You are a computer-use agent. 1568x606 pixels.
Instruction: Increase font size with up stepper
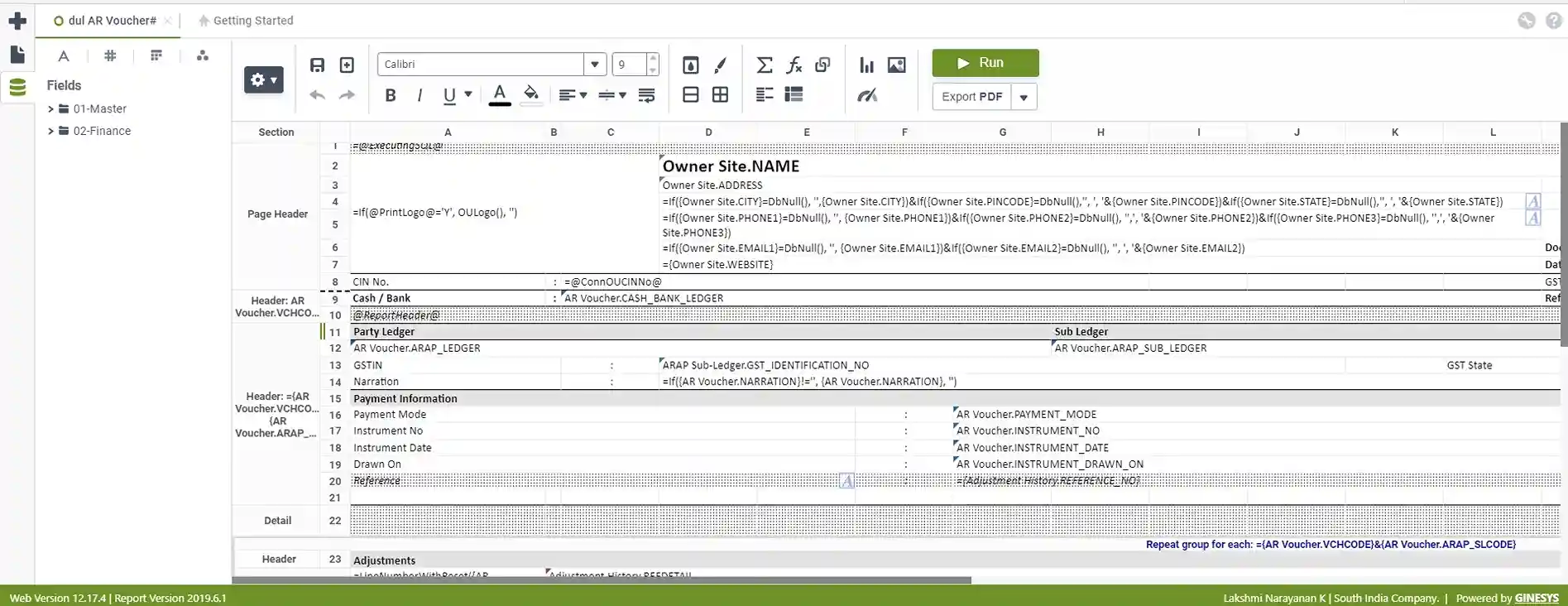(653, 59)
